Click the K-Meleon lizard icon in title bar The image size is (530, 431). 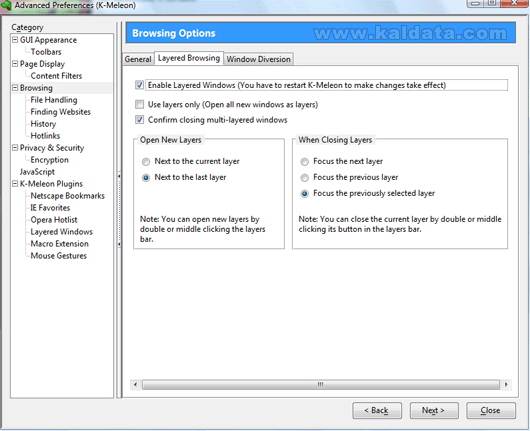(6, 5)
